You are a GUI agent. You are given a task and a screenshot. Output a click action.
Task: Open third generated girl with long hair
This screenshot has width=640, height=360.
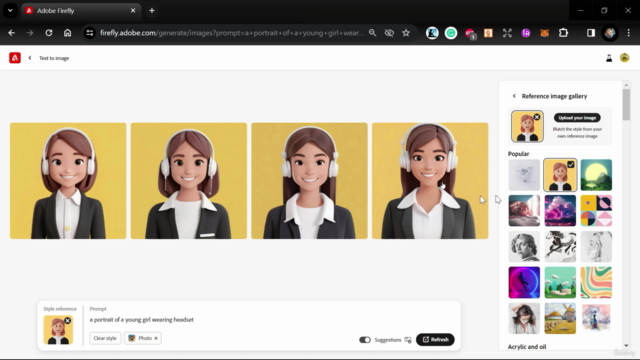pyautogui.click(x=309, y=181)
